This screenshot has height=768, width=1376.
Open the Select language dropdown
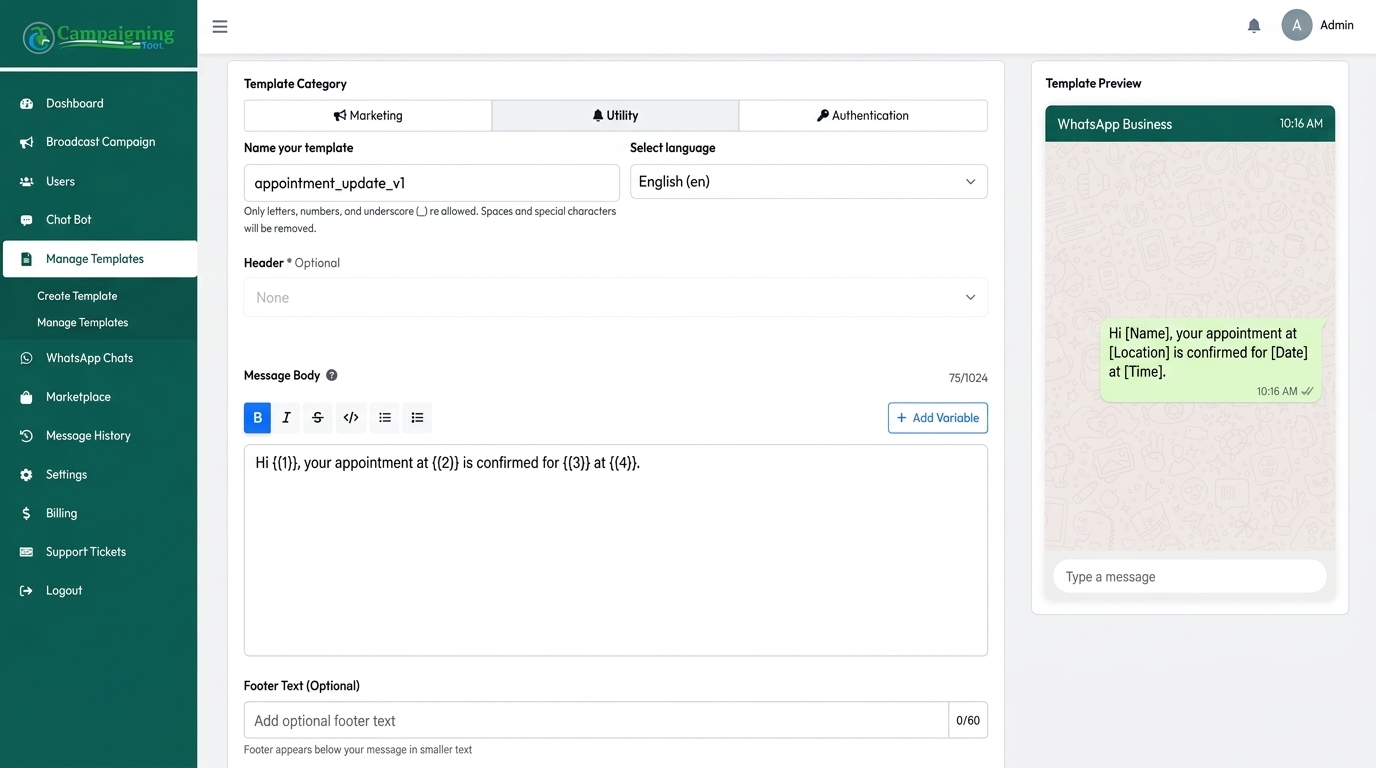coord(808,182)
